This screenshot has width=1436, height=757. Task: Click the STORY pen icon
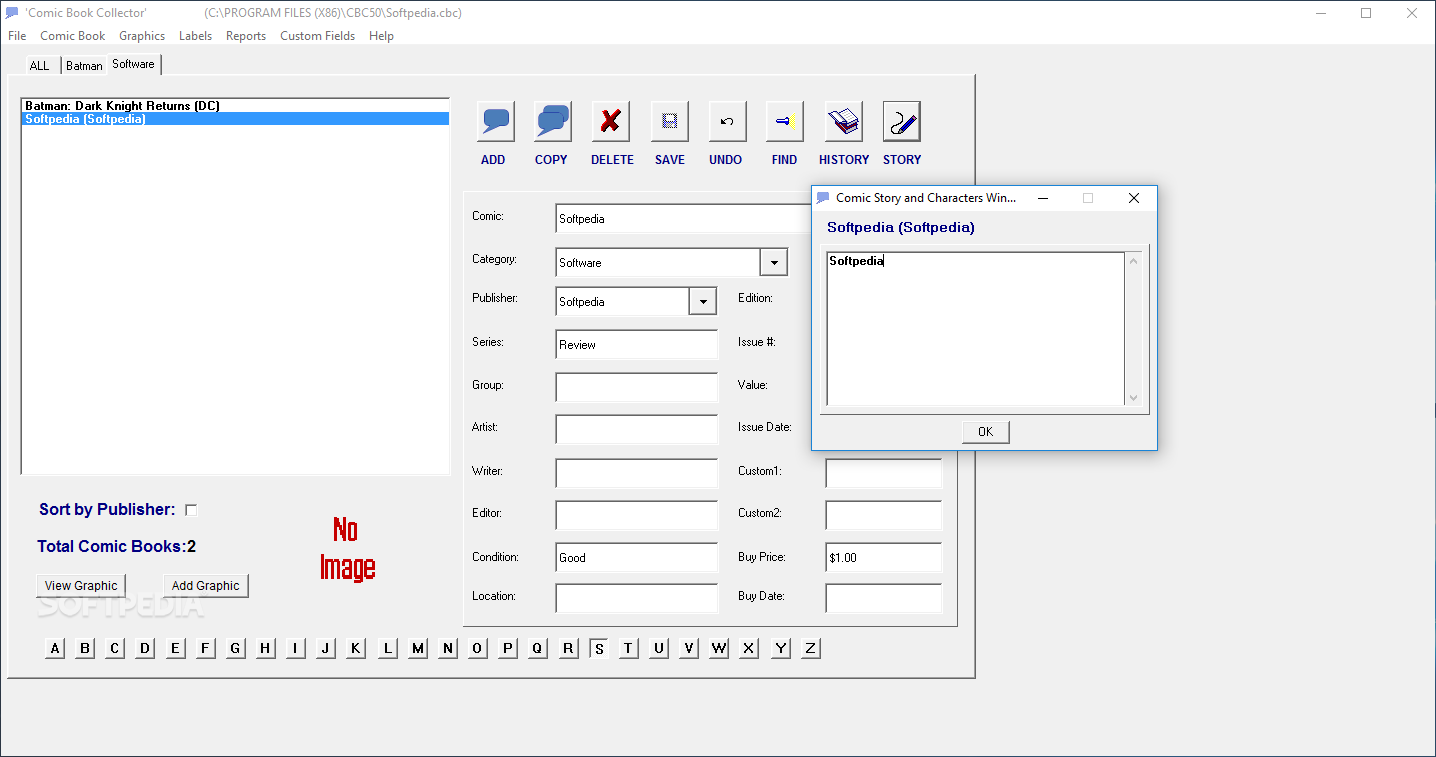pyautogui.click(x=902, y=121)
